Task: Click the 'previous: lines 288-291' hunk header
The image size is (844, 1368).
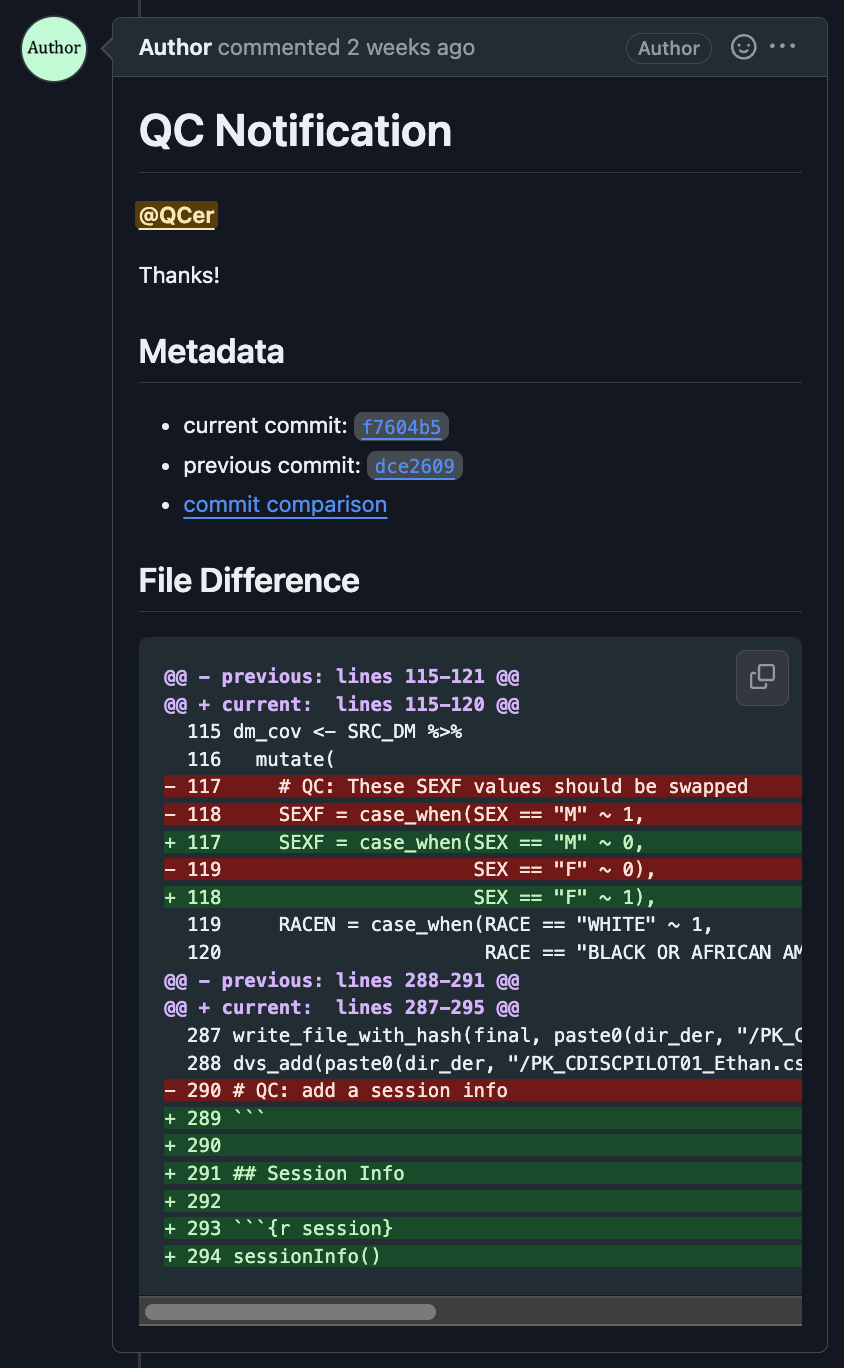Action: click(x=341, y=980)
